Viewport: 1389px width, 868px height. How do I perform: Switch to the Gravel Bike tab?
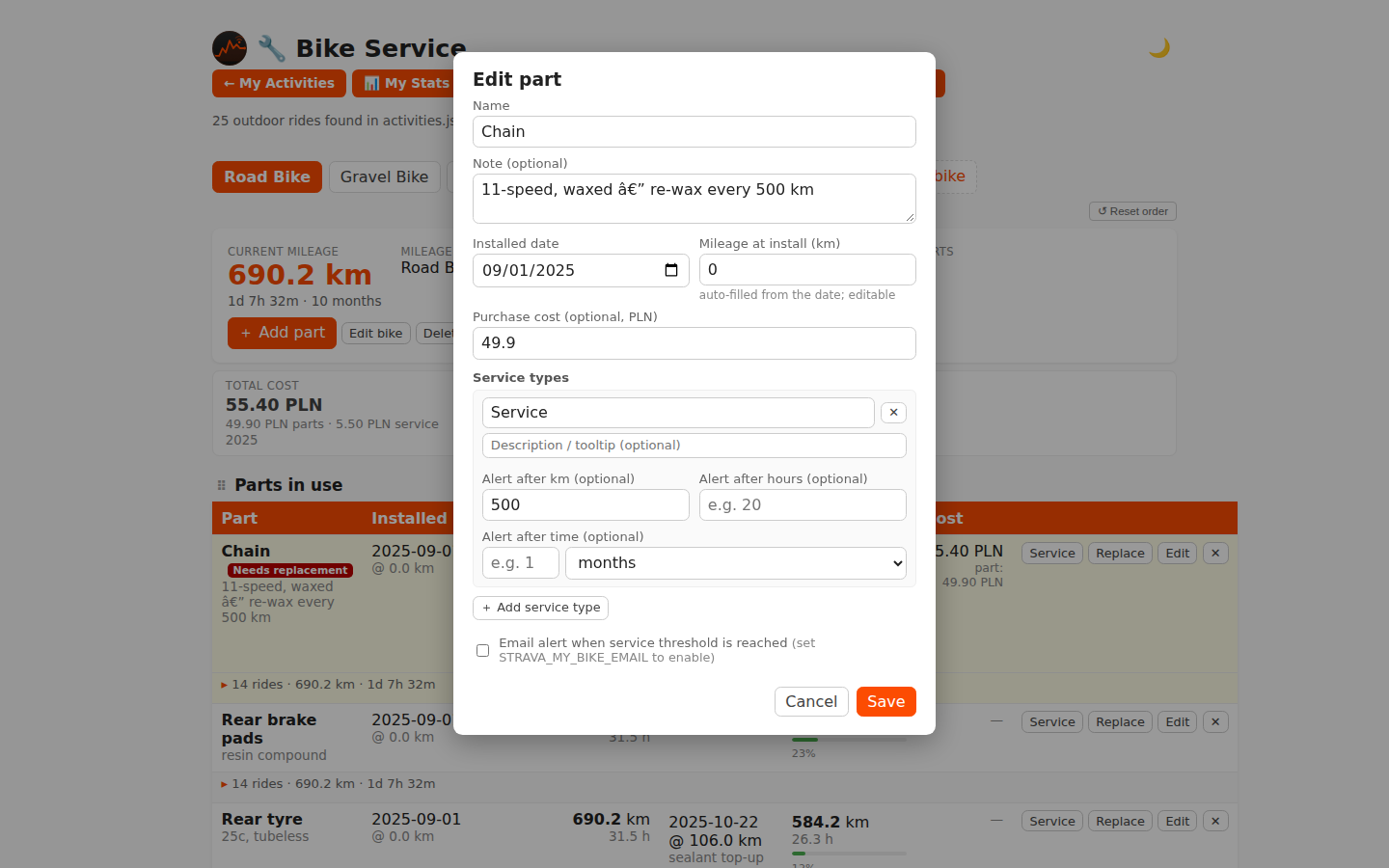pyautogui.click(x=384, y=177)
